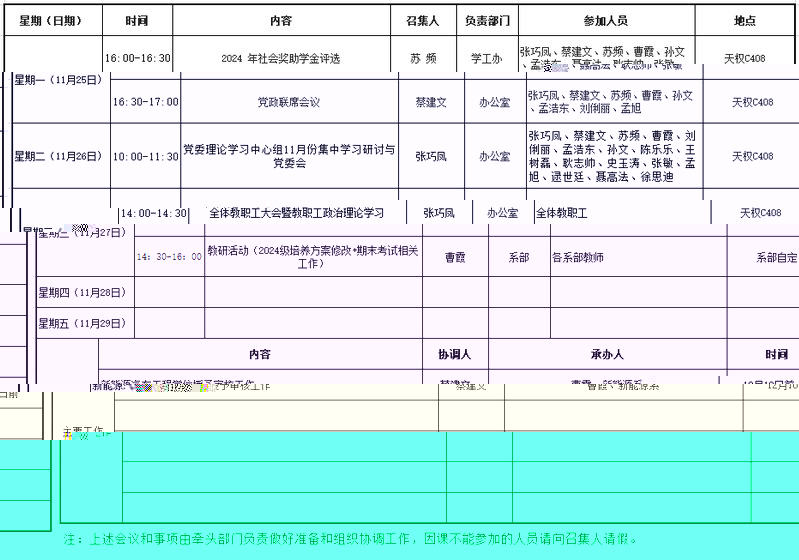Select the 16:30-17:00 time cell
The width and height of the screenshot is (799, 560).
(146, 102)
